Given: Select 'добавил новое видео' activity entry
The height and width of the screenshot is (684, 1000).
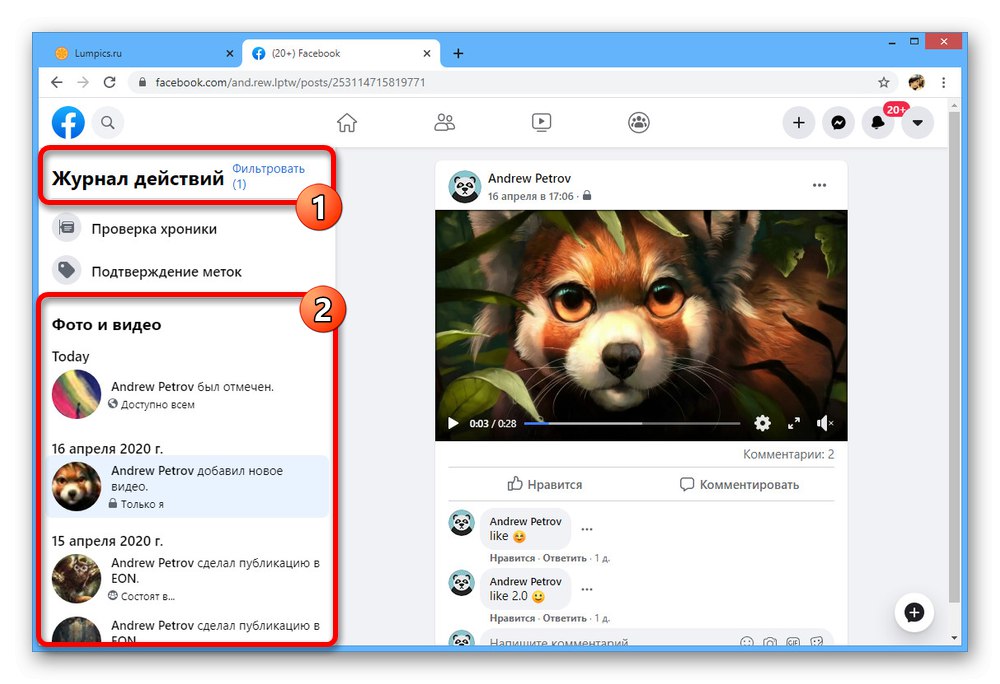Looking at the screenshot, I should tap(188, 486).
